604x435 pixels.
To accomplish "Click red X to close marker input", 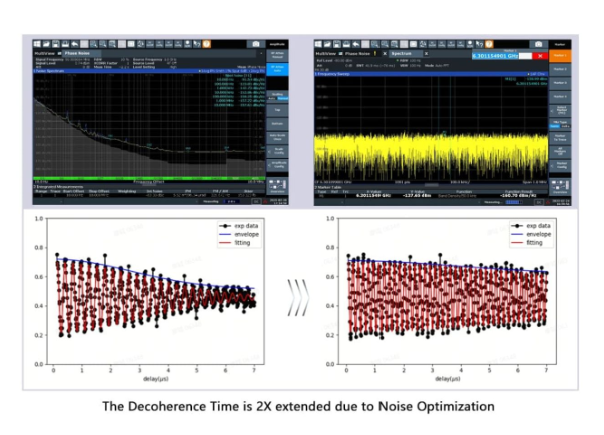I will pyautogui.click(x=540, y=56).
